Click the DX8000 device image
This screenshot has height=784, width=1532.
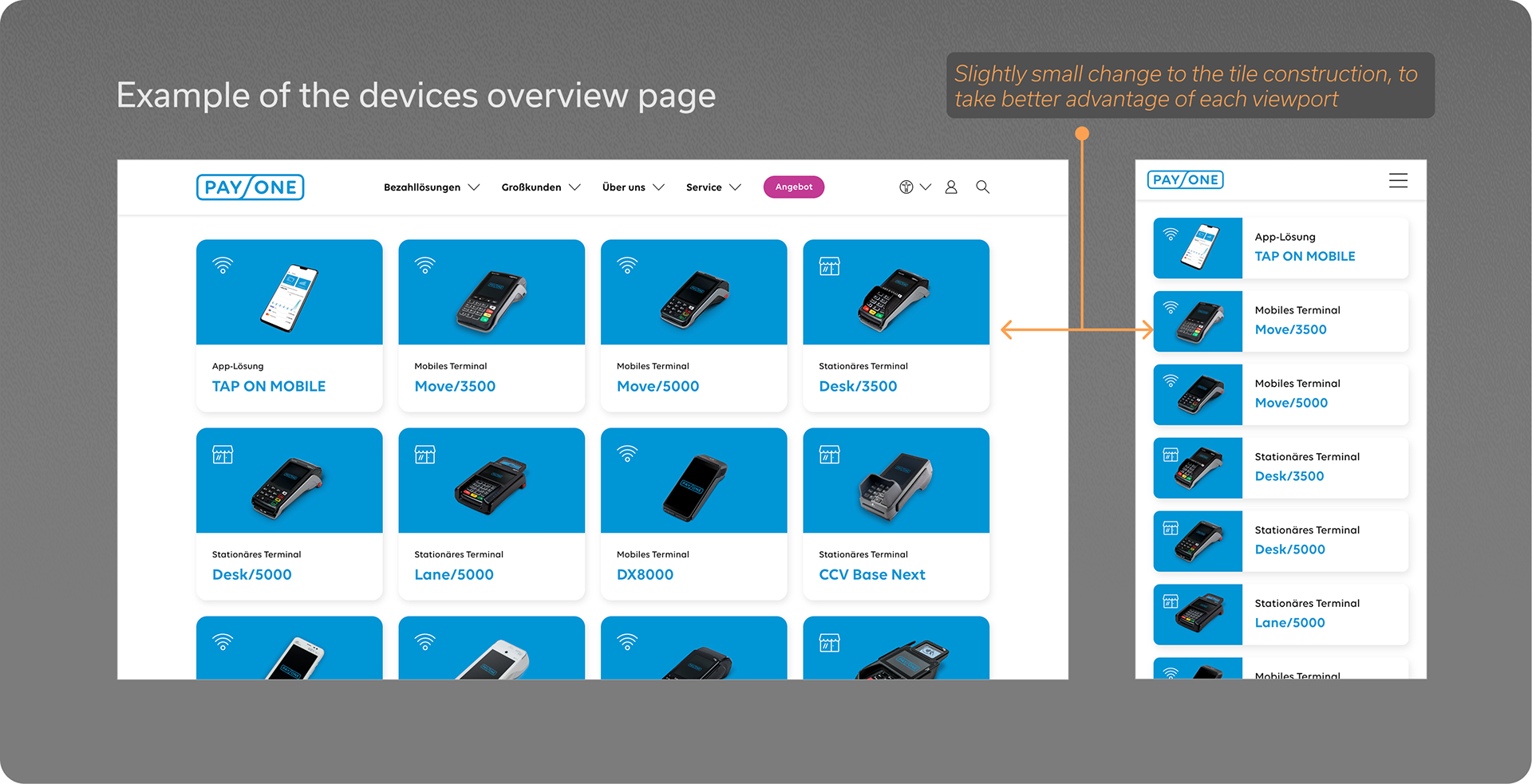click(x=694, y=488)
